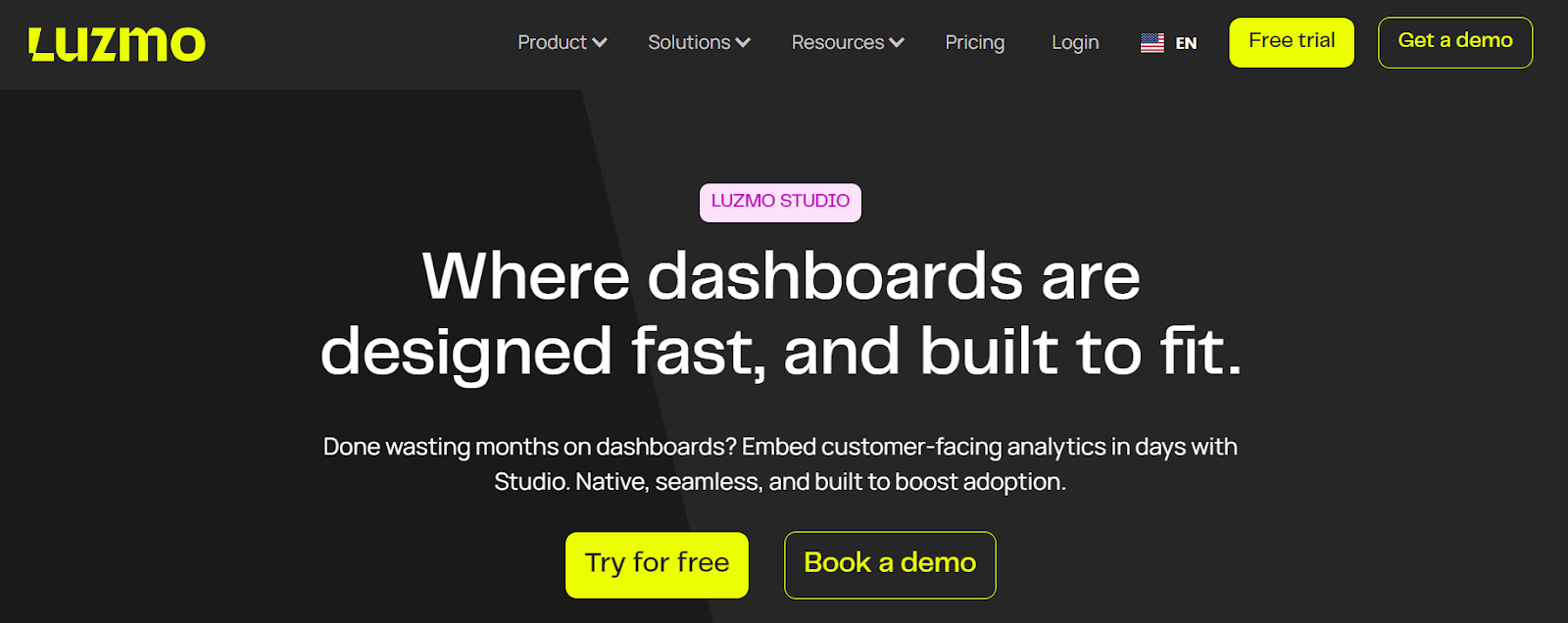Open the Resources menu
Viewport: 1568px width, 623px height.
pyautogui.click(x=848, y=42)
